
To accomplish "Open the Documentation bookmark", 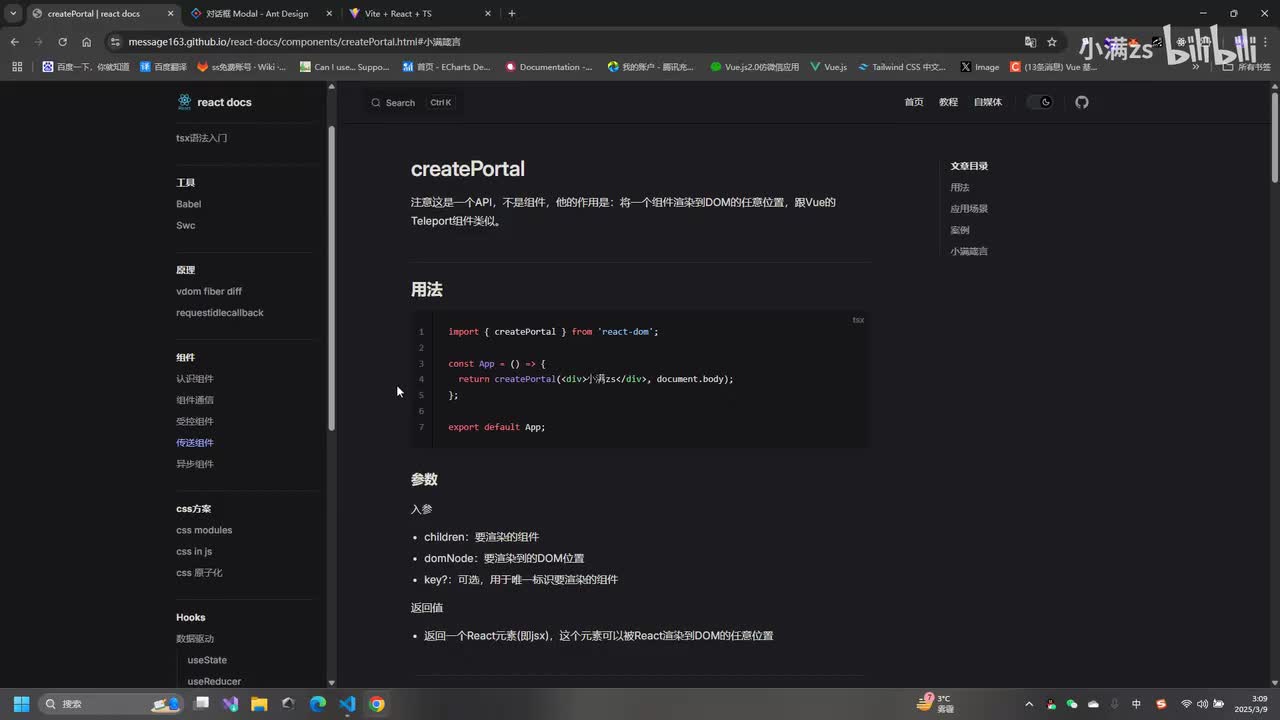I will click(x=549, y=67).
